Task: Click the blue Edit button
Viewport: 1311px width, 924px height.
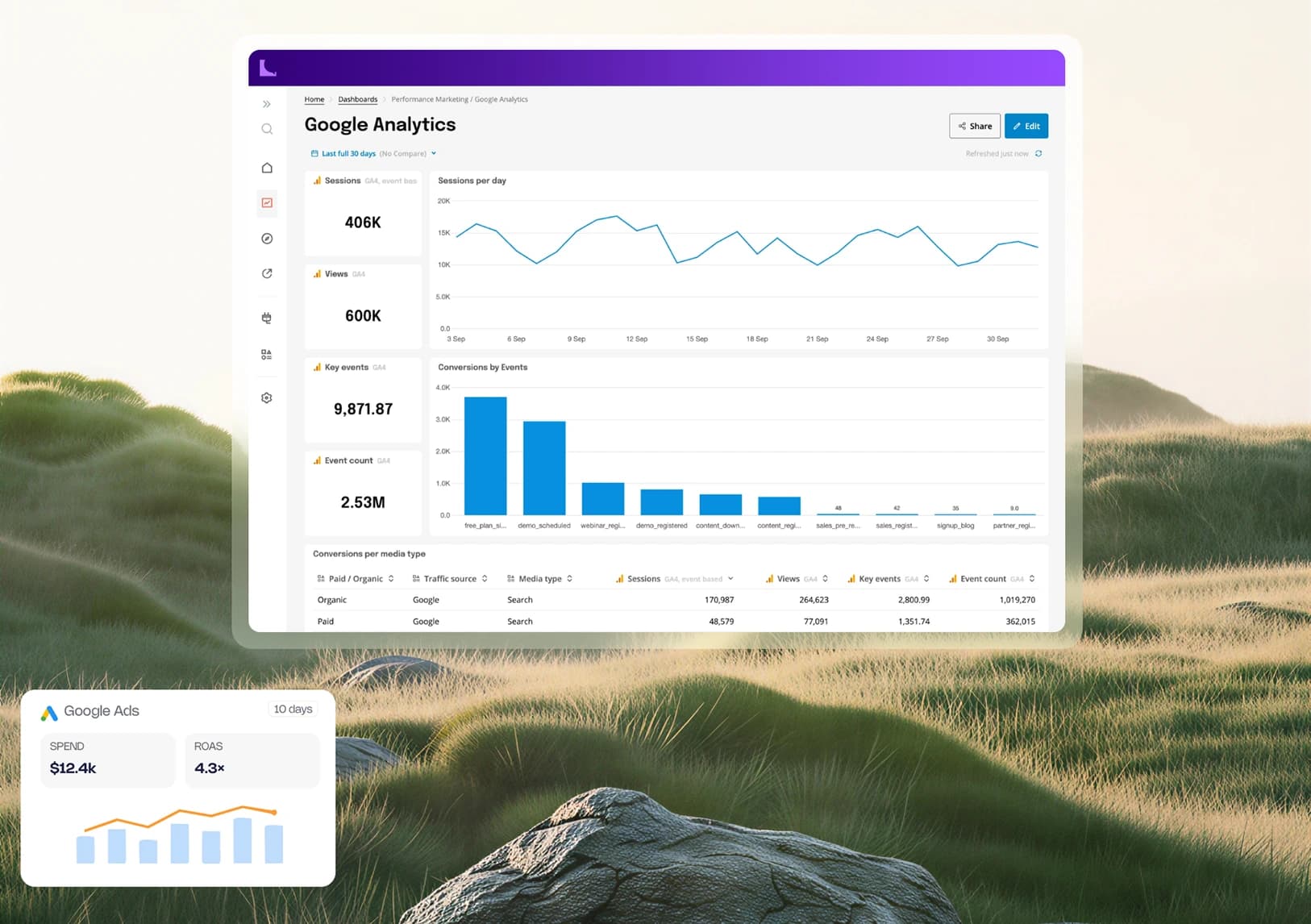Action: tap(1026, 126)
